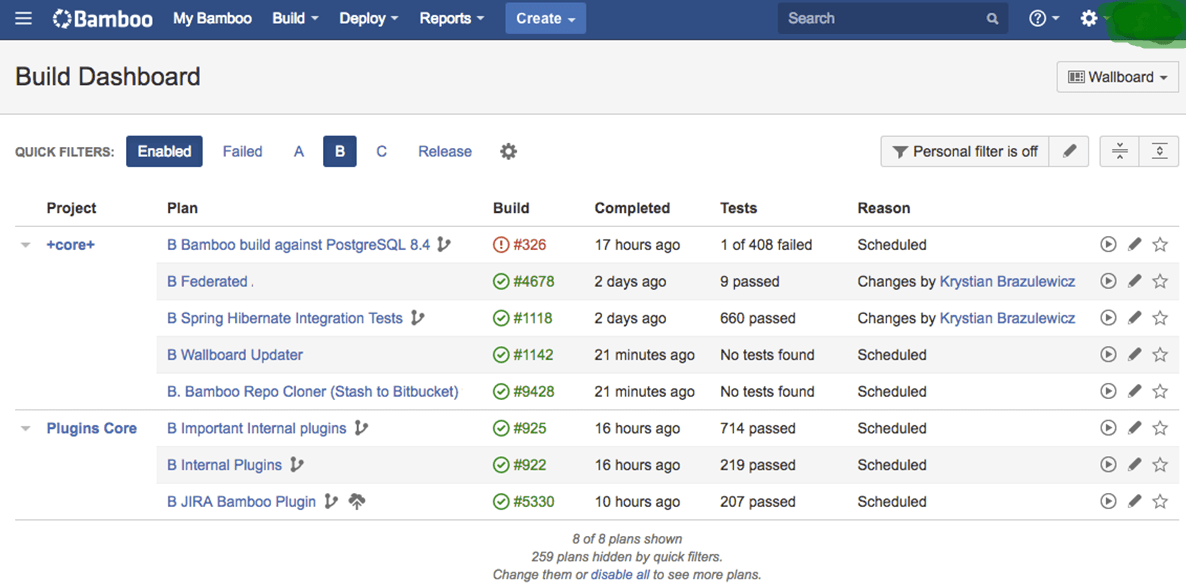This screenshot has width=1186, height=586.
Task: Edit the Bamboo Repo Cloner plan
Action: [x=1134, y=391]
